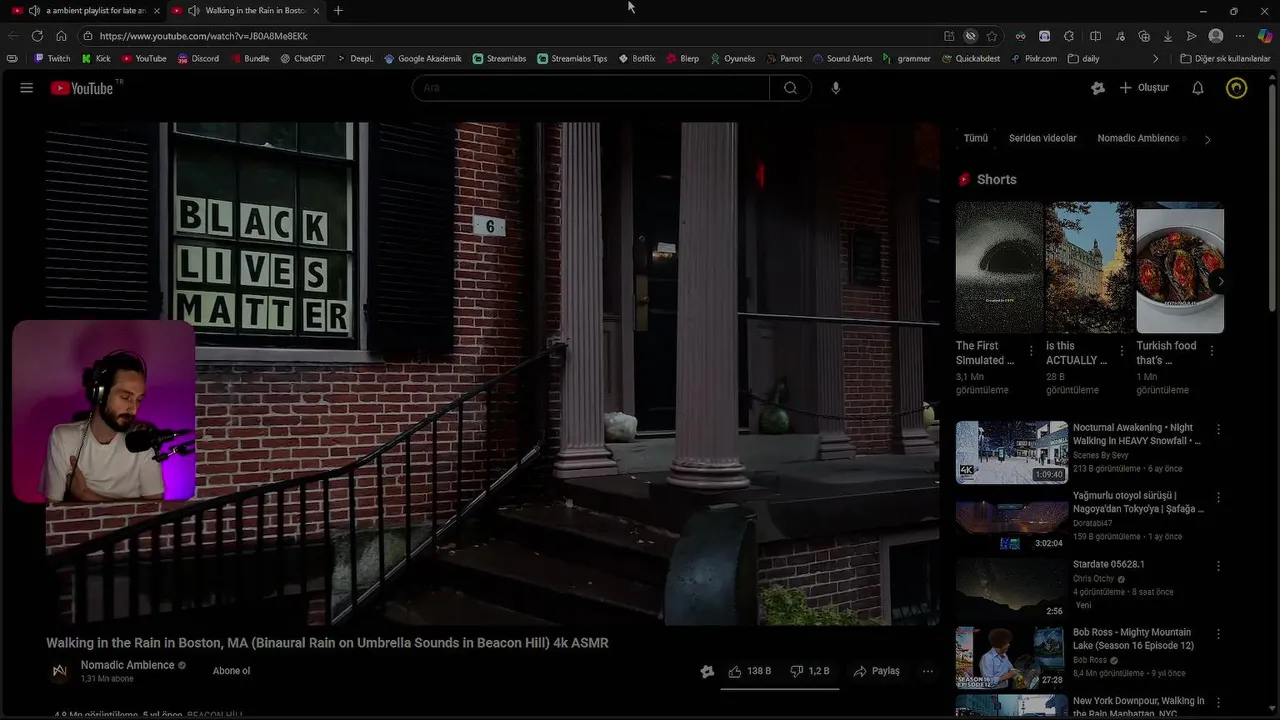Bookmark this page with star icon
1280x720 pixels.
point(992,36)
